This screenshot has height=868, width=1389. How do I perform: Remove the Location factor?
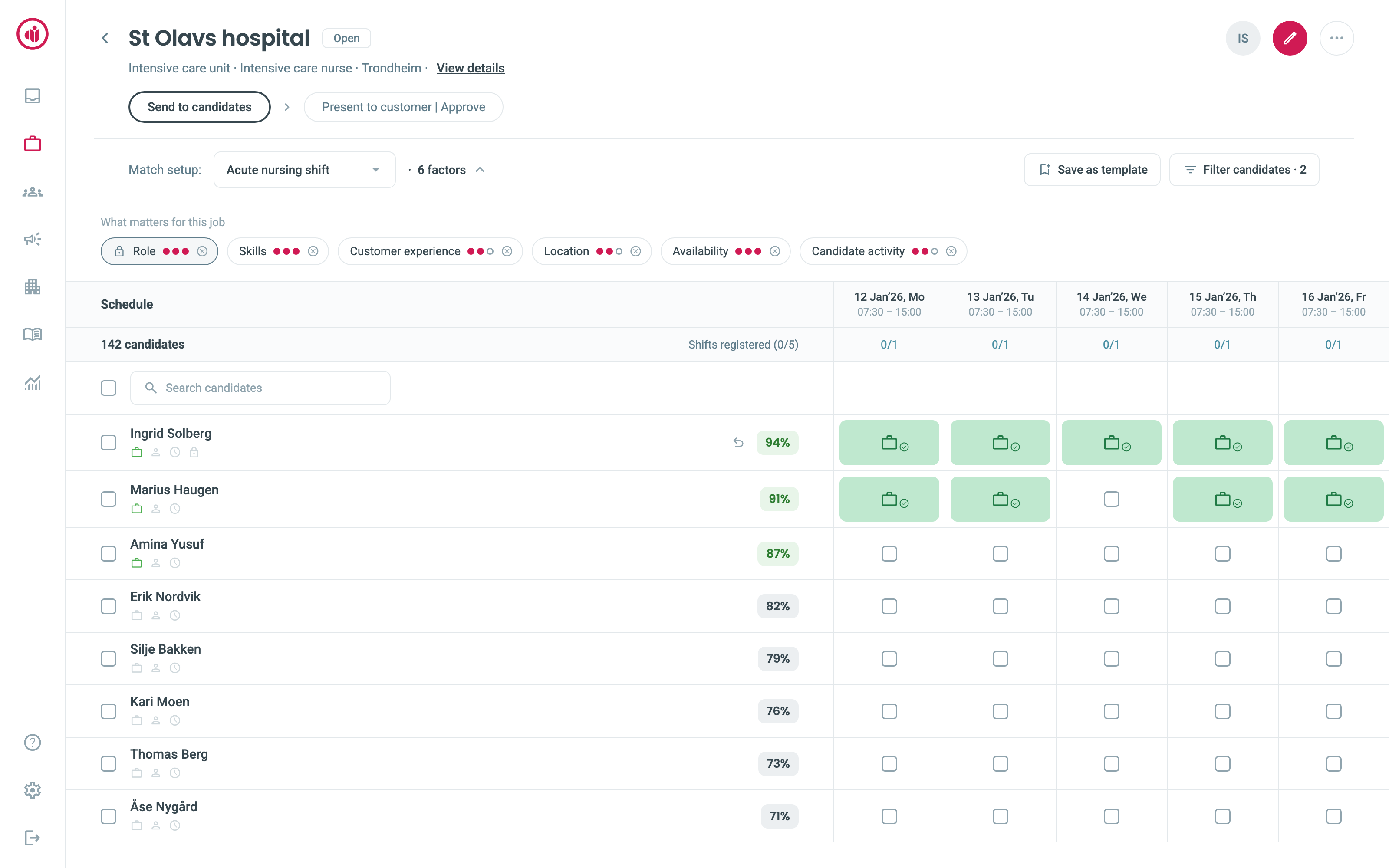(x=635, y=251)
